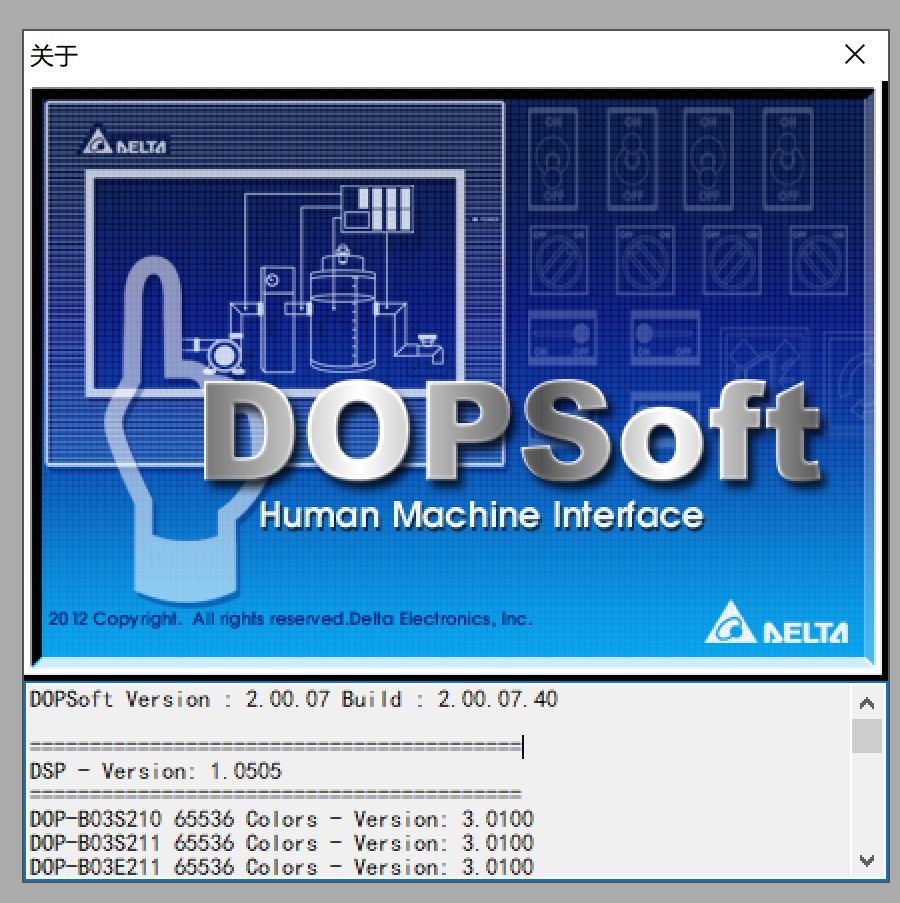Click the scrollbar thumb in the version box
Viewport: 900px width, 903px height.
(867, 736)
